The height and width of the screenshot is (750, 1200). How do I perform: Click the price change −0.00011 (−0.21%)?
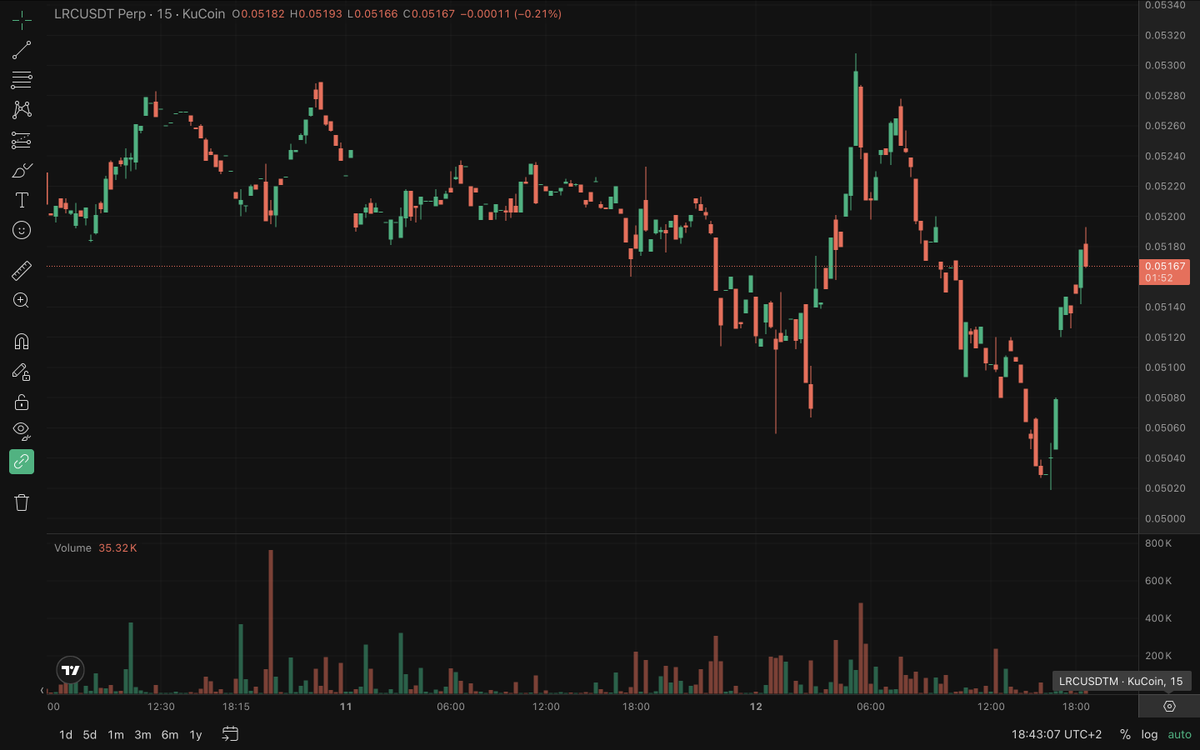[x=513, y=14]
